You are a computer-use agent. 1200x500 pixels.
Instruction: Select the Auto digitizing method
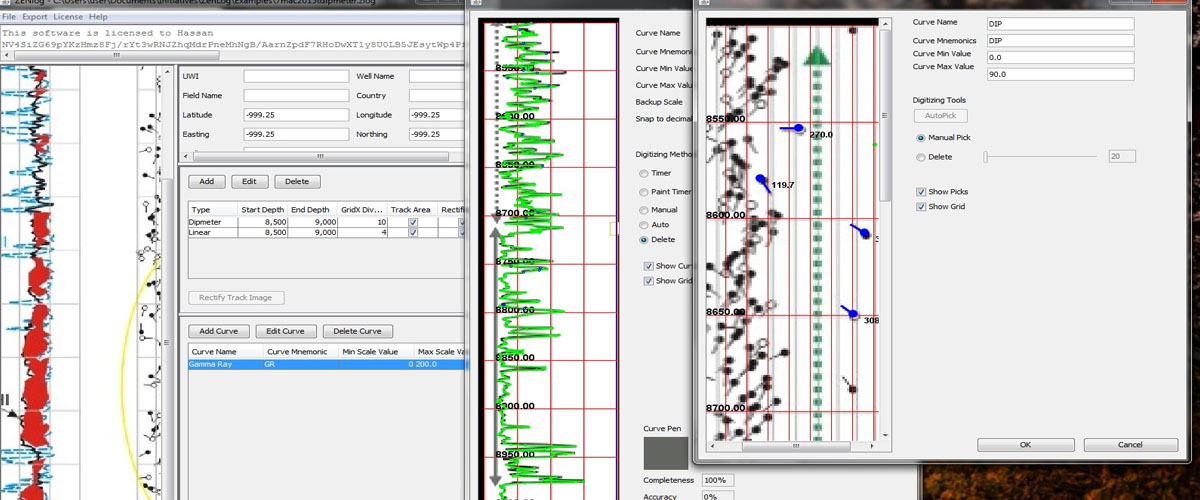[643, 225]
